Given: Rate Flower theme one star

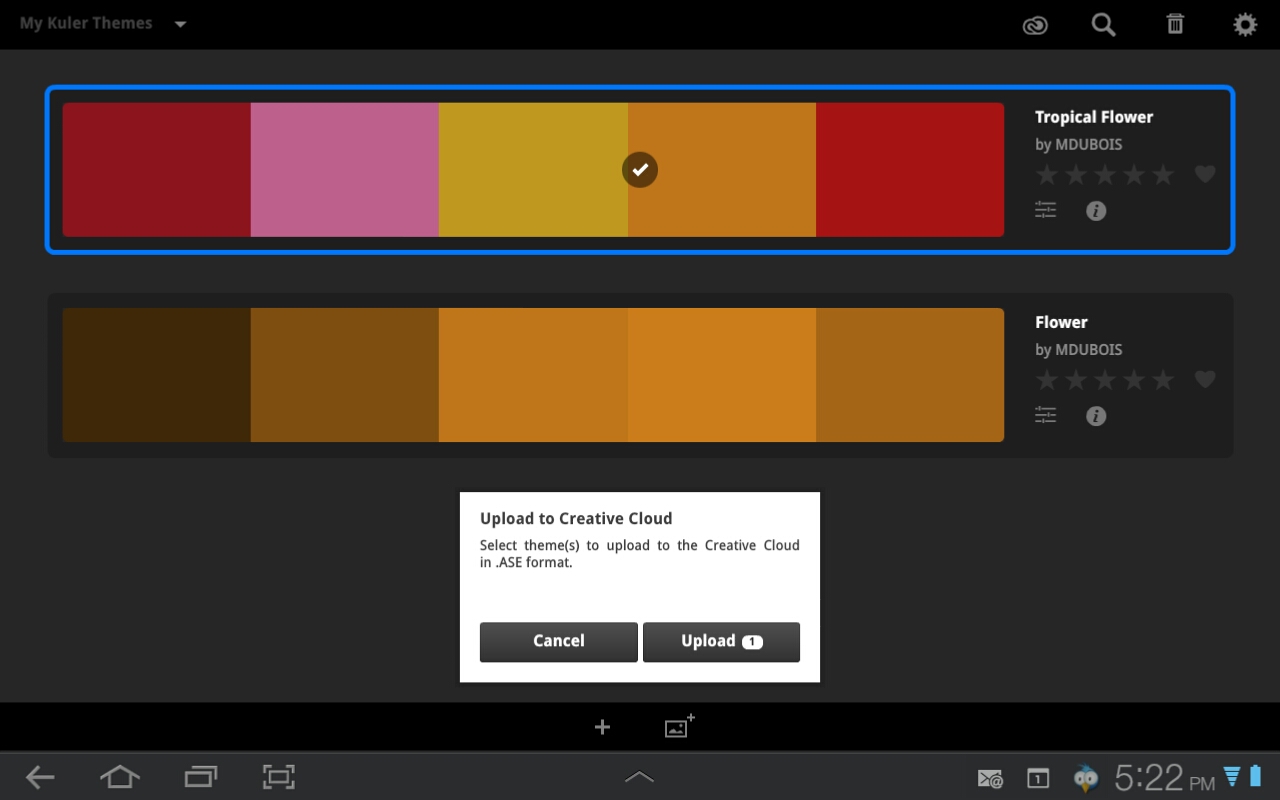Looking at the screenshot, I should (1047, 380).
